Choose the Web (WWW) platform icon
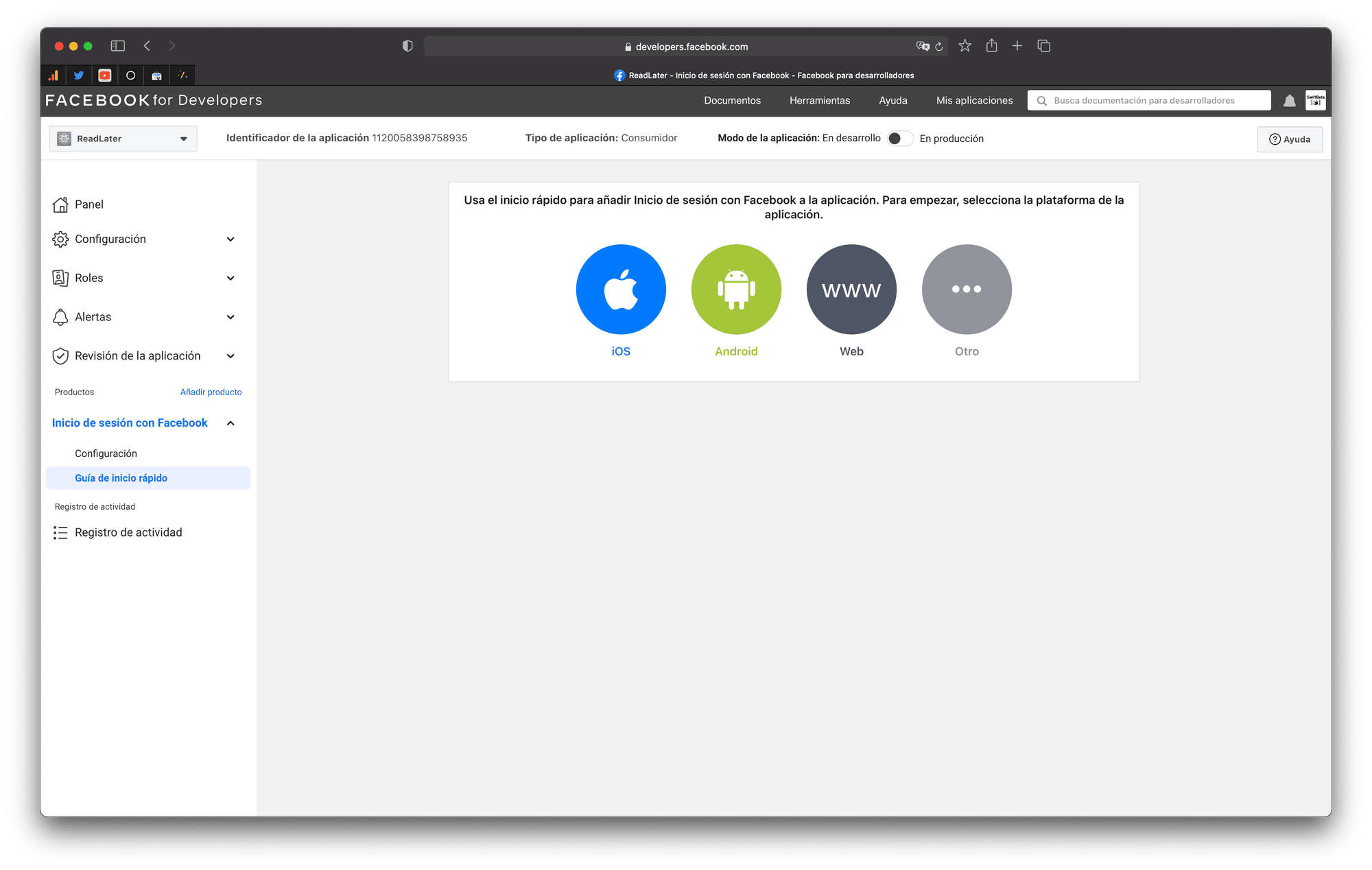Viewport: 1372px width, 870px height. click(851, 289)
